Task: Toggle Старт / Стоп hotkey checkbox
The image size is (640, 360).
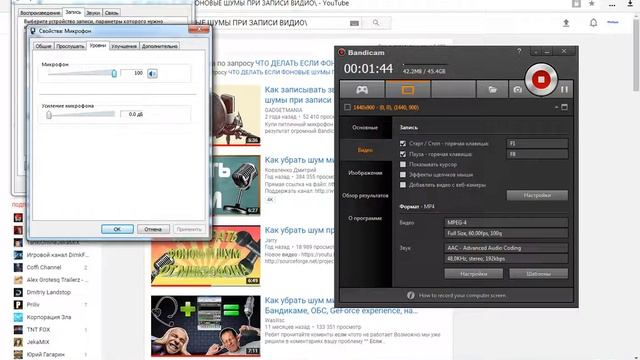Action: coord(403,144)
